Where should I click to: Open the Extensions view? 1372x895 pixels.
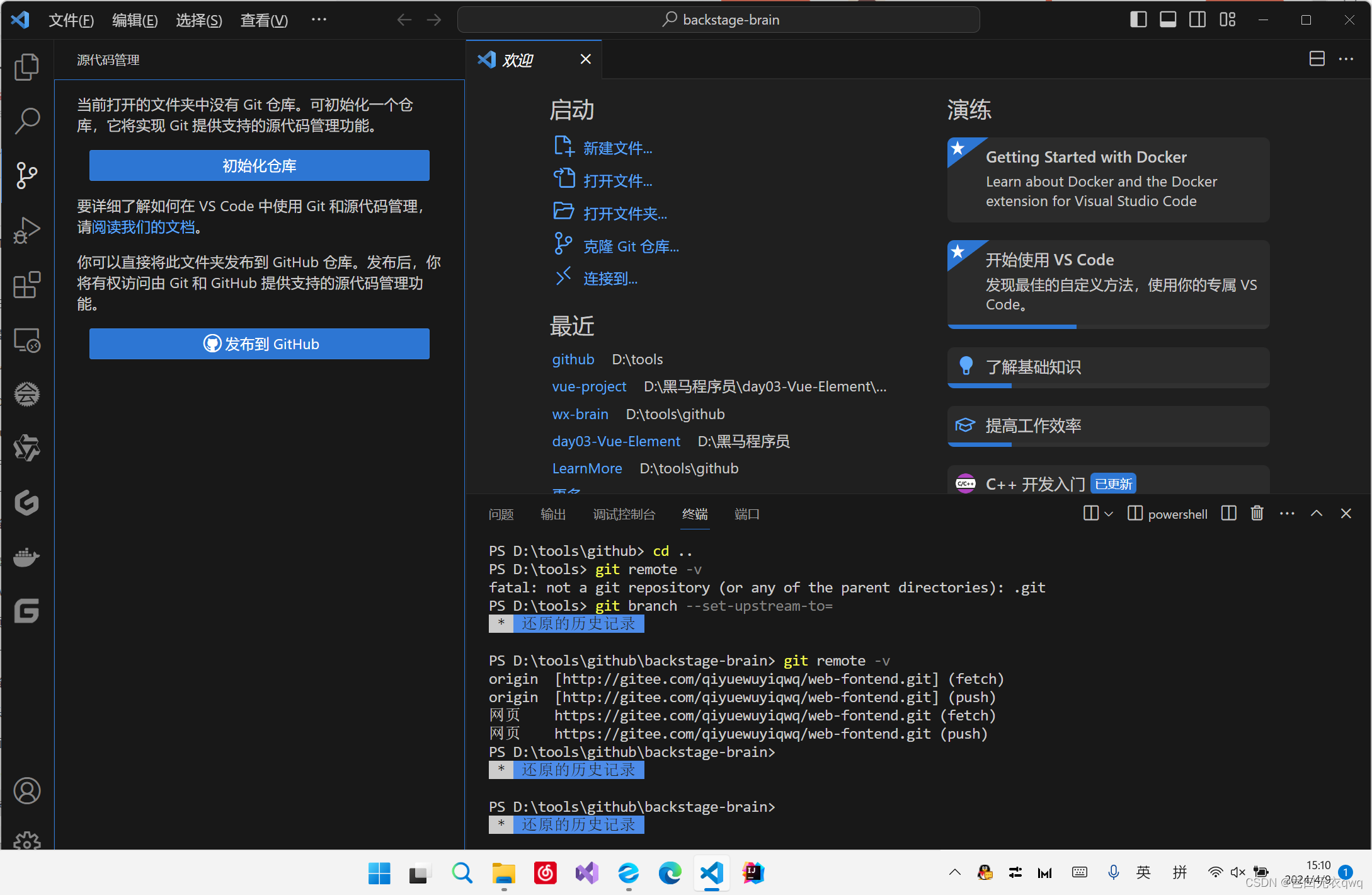click(26, 285)
